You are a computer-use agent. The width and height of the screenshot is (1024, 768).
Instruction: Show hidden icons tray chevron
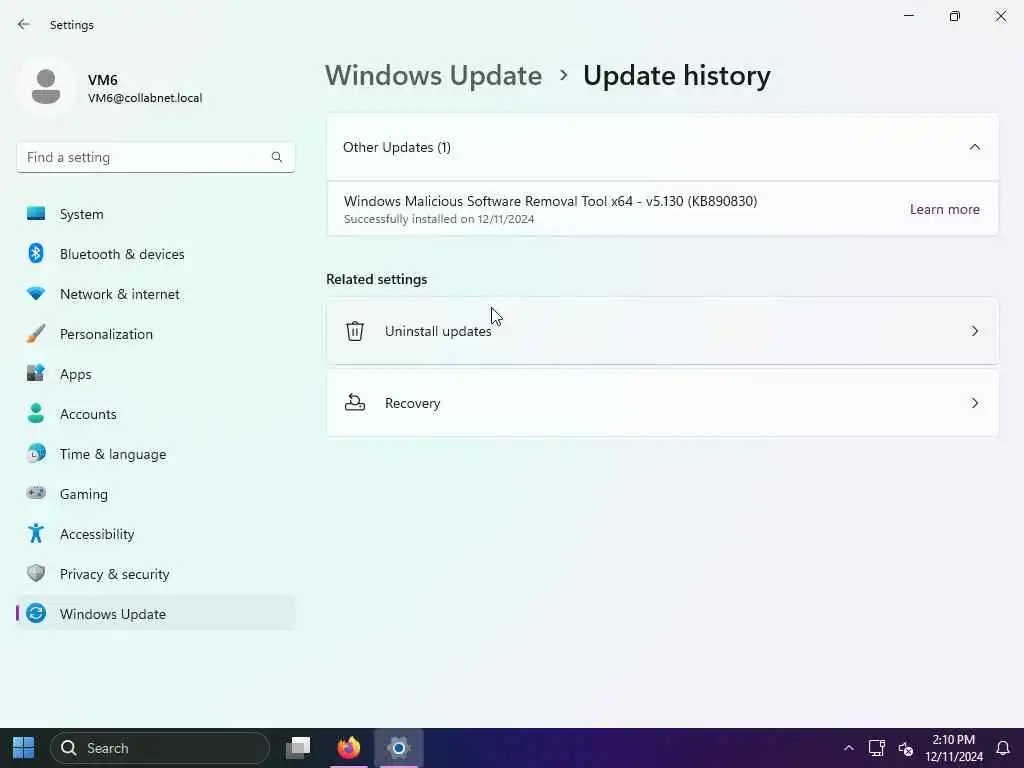click(848, 748)
